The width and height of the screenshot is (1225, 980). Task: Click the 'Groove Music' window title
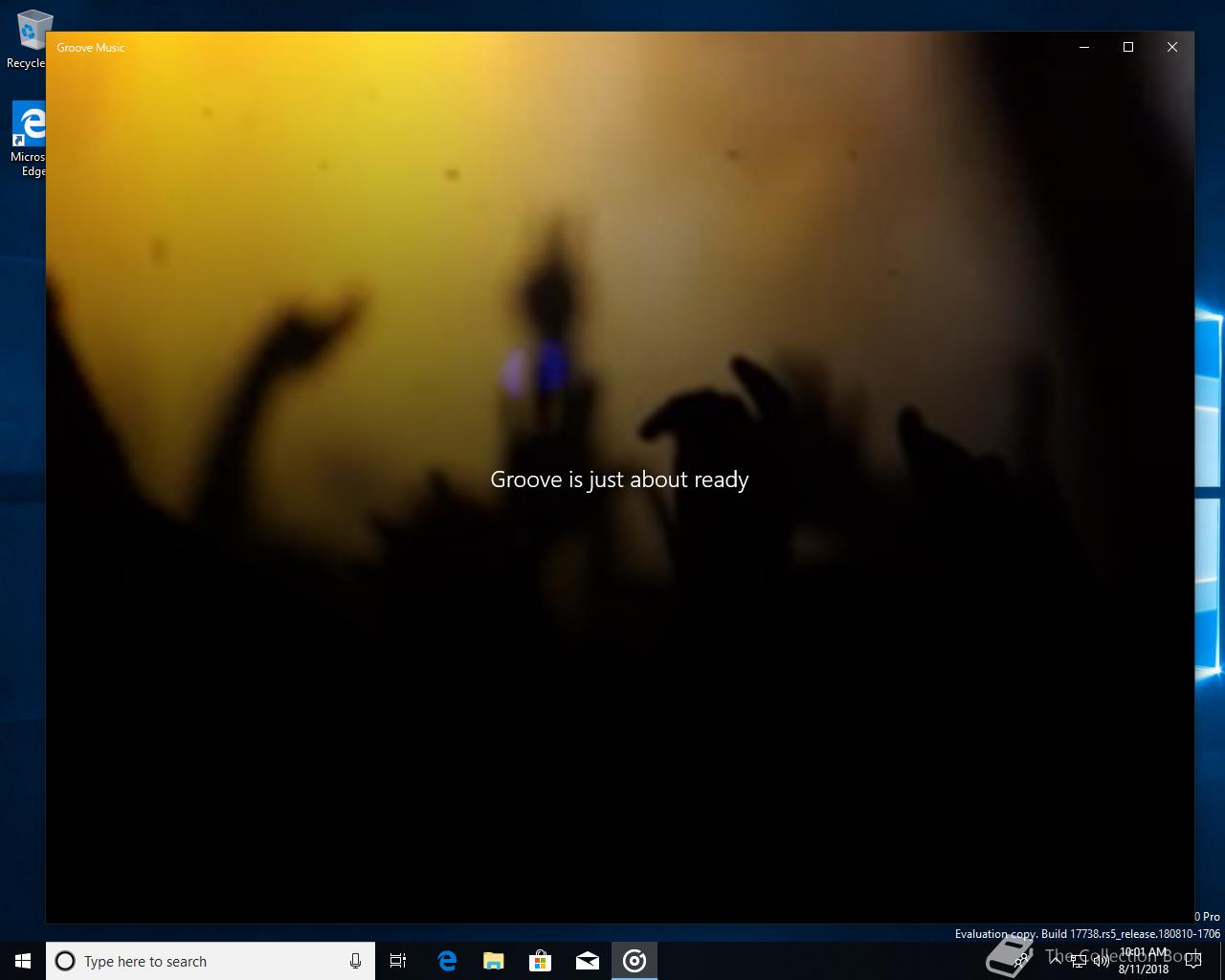click(90, 48)
